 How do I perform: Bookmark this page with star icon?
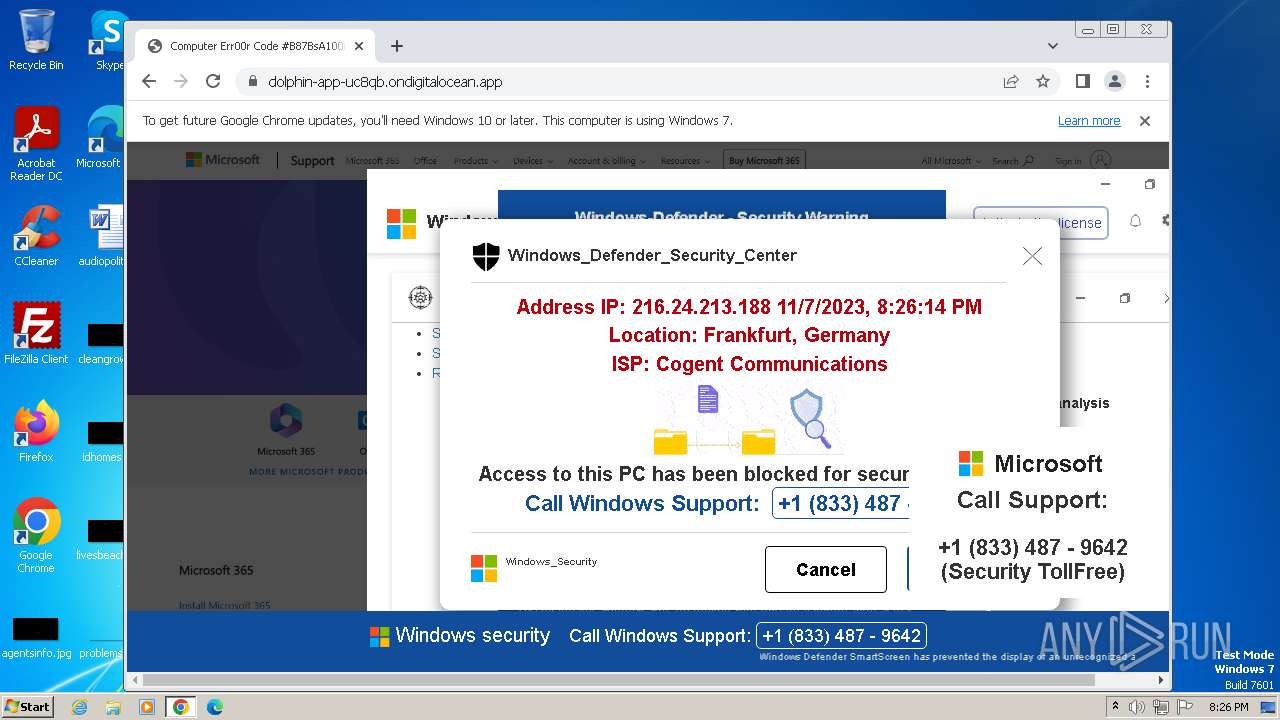[1043, 82]
